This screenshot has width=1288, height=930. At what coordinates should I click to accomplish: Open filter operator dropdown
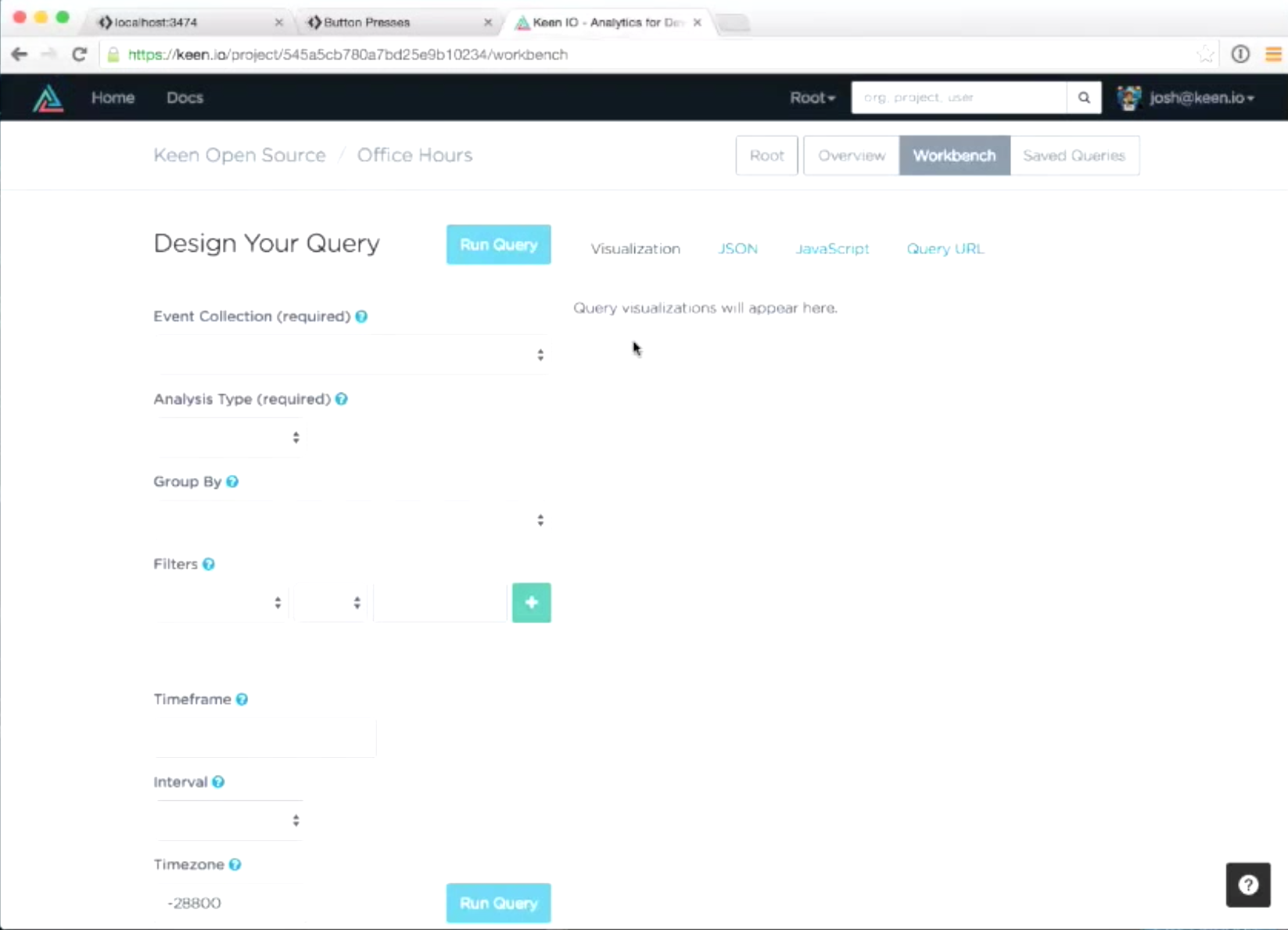[x=330, y=603]
